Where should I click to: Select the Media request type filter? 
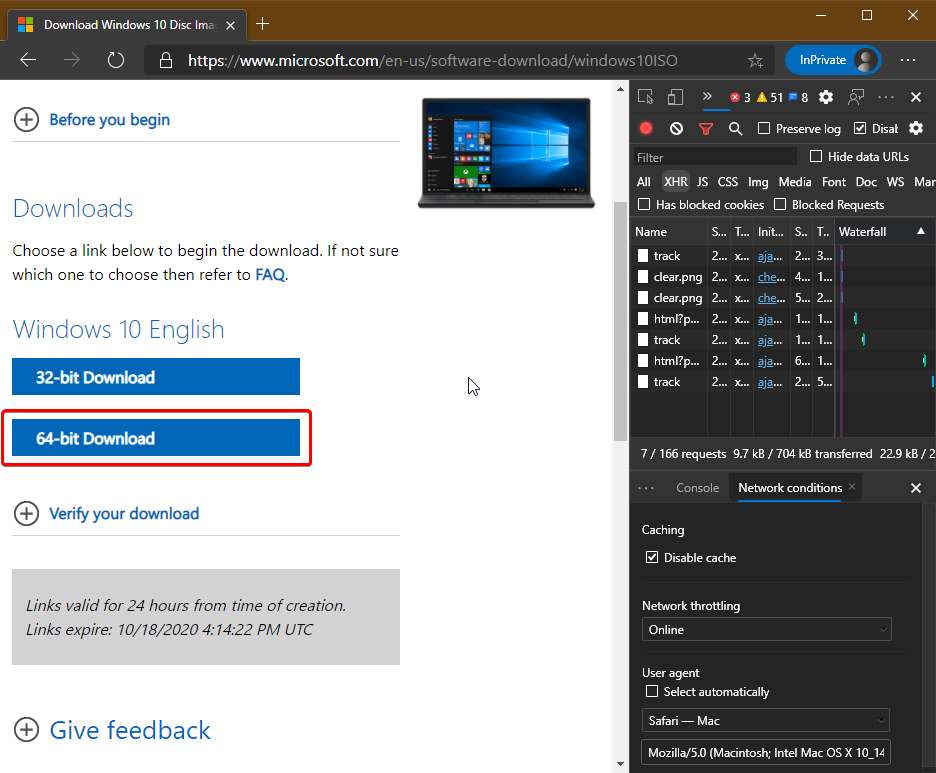[x=795, y=182]
